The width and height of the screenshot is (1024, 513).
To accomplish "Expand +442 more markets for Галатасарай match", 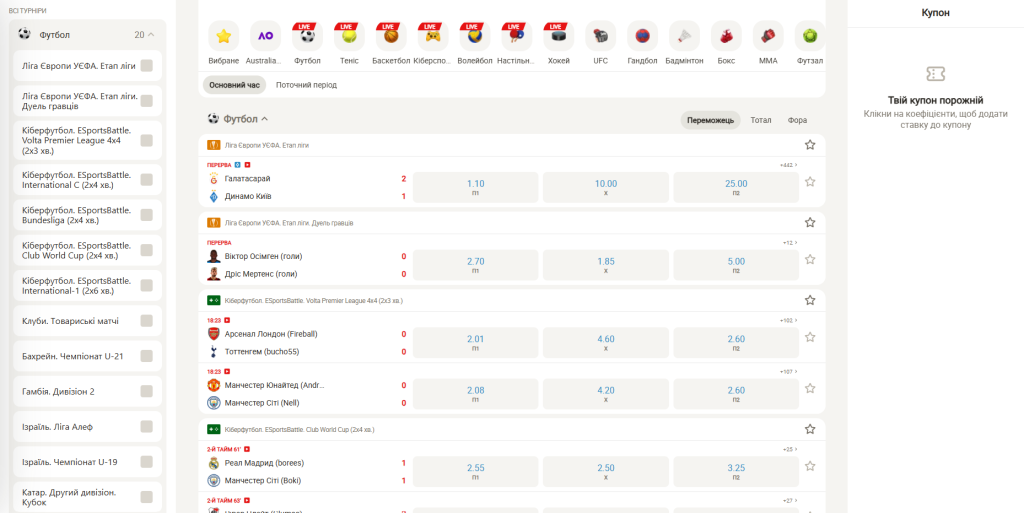I will coord(789,165).
